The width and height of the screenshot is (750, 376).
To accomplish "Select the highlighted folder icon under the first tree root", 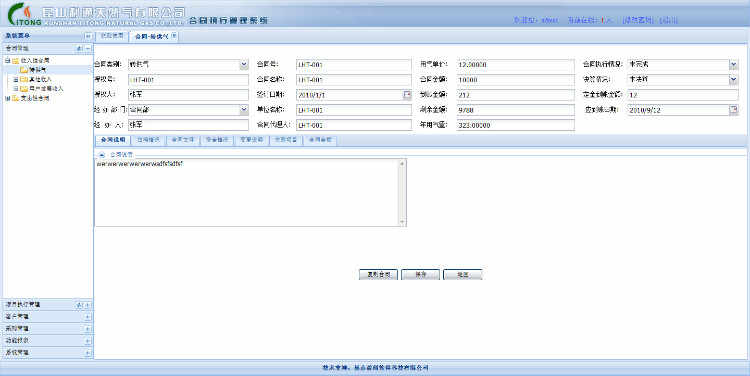I will tap(24, 70).
